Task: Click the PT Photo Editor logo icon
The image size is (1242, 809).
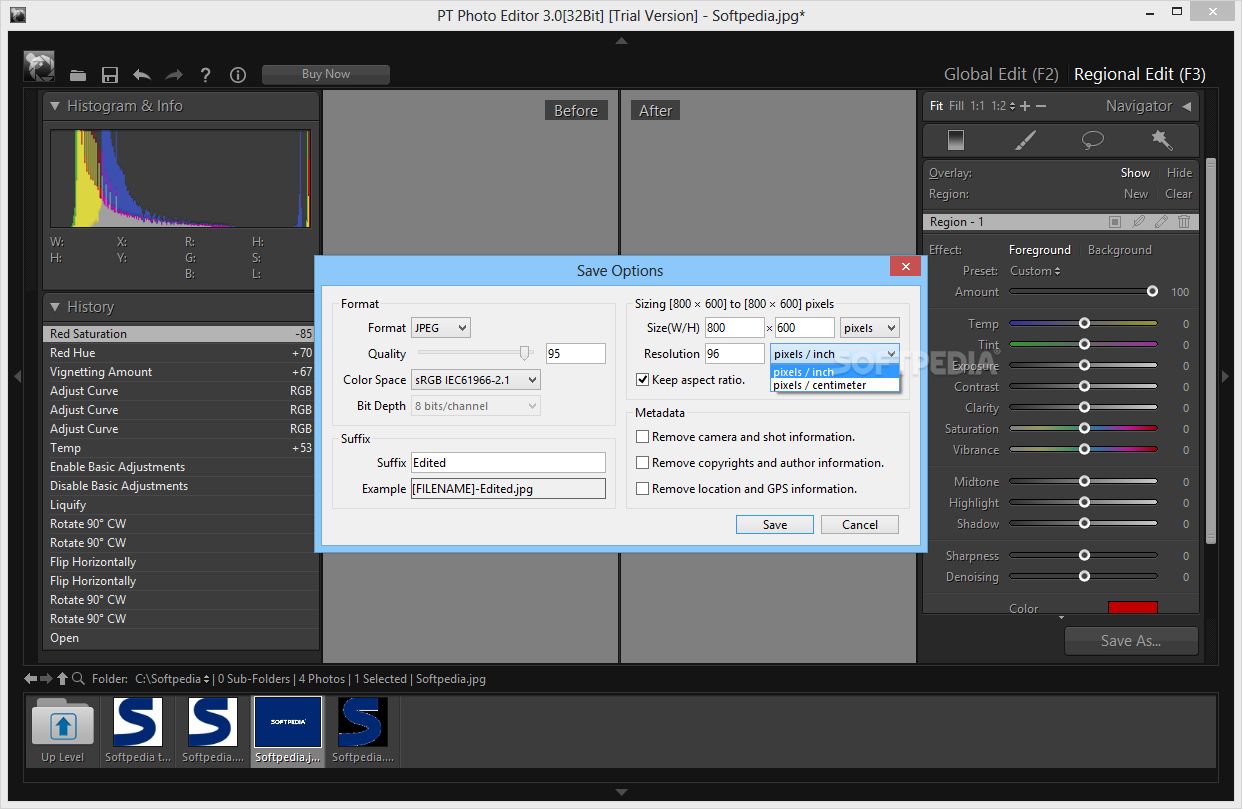Action: (39, 66)
